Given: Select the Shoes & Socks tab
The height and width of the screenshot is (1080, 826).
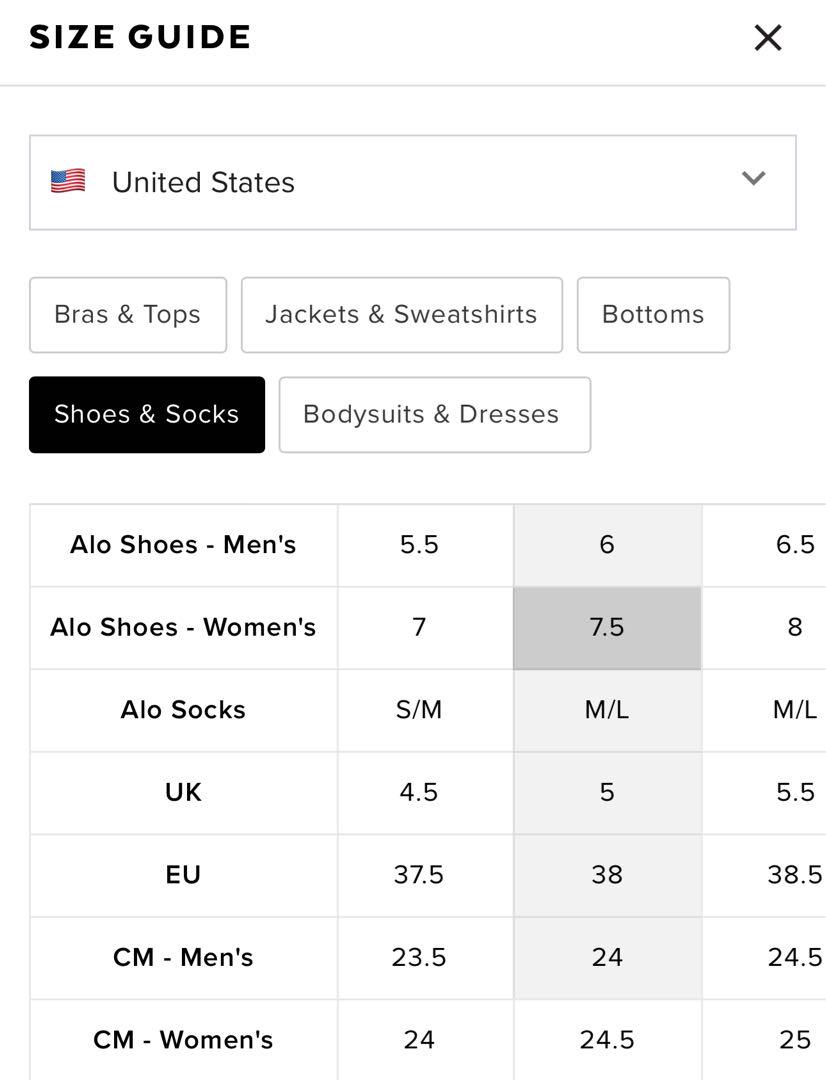Looking at the screenshot, I should click(x=147, y=415).
